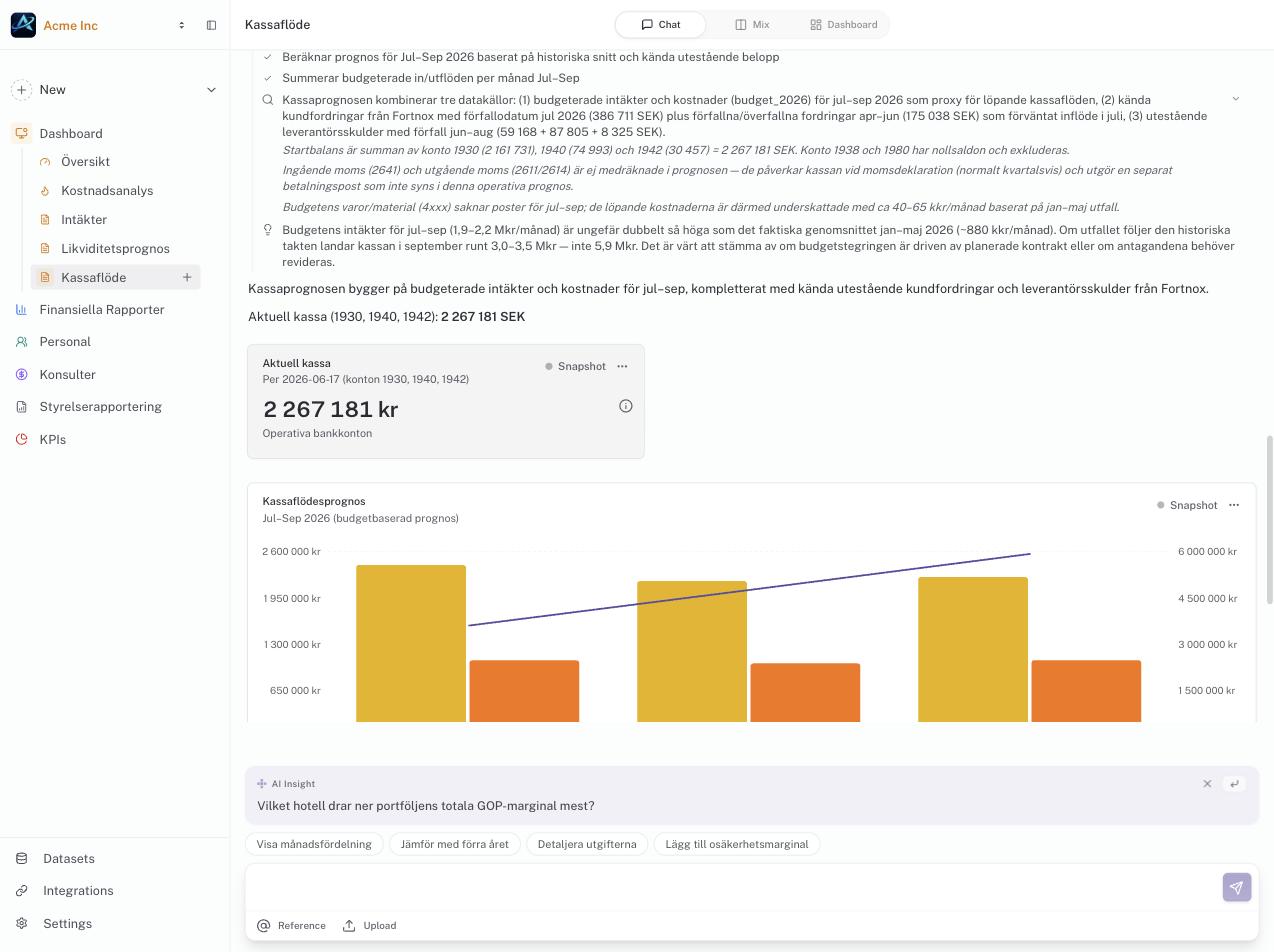Click the magnifier icon beside Kassaprognosen text
This screenshot has height=952, width=1274.
point(268,100)
